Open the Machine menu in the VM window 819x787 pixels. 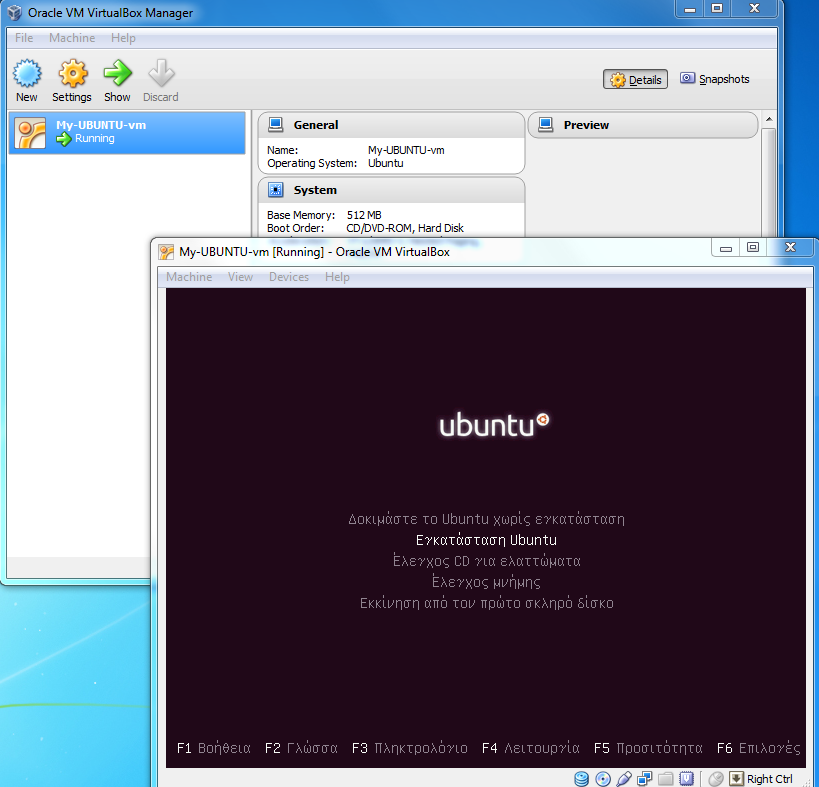189,277
